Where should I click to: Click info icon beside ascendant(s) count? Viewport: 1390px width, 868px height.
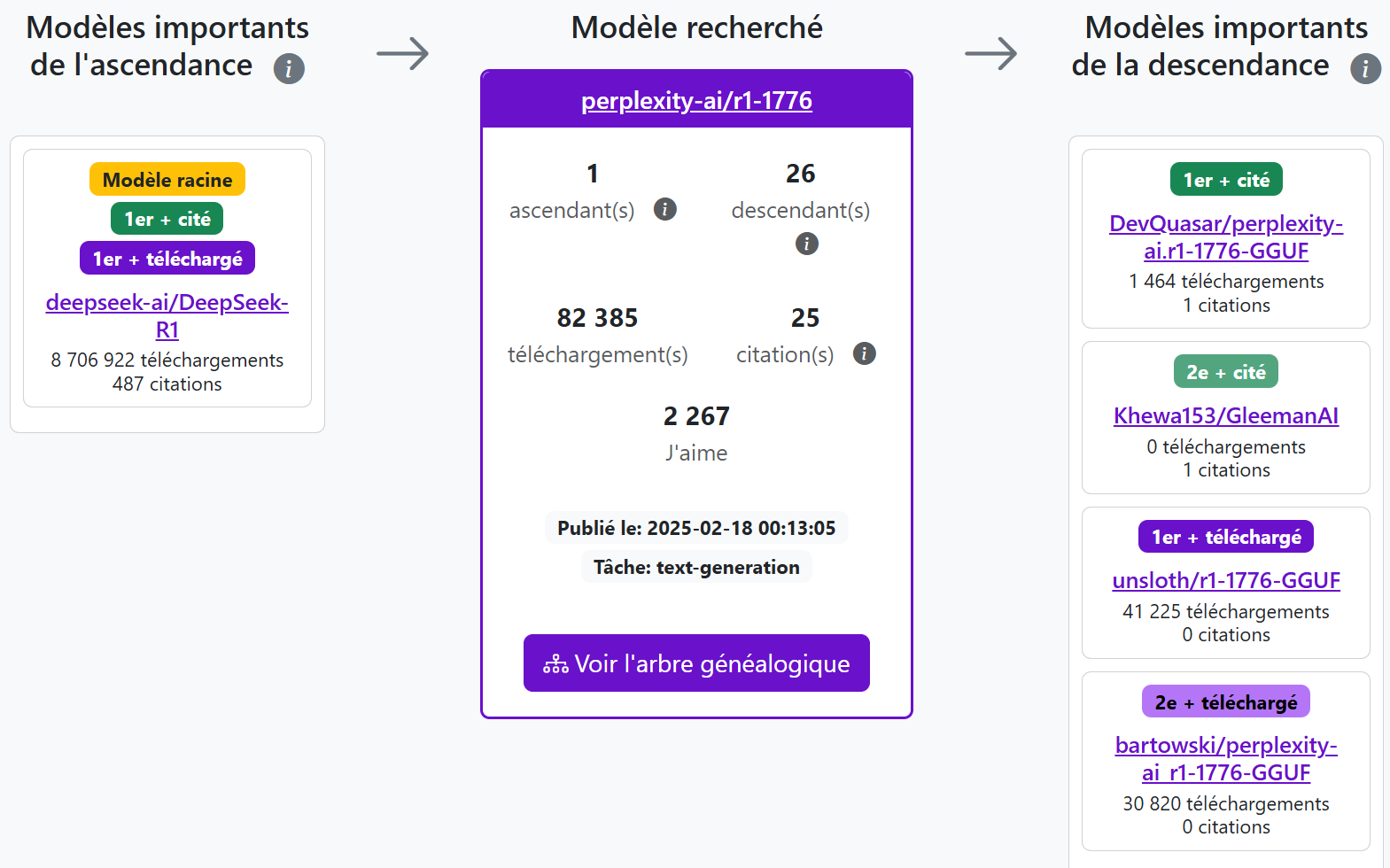(664, 209)
